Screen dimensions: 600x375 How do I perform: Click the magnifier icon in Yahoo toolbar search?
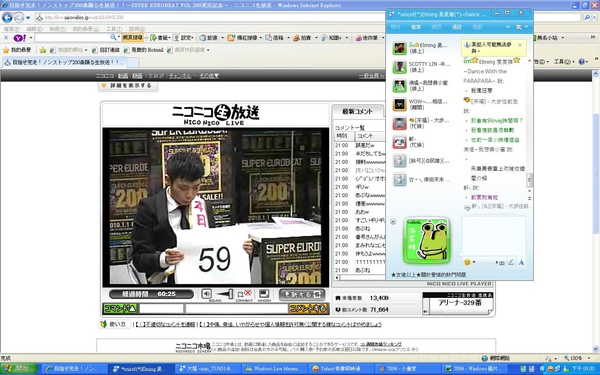tap(113, 38)
